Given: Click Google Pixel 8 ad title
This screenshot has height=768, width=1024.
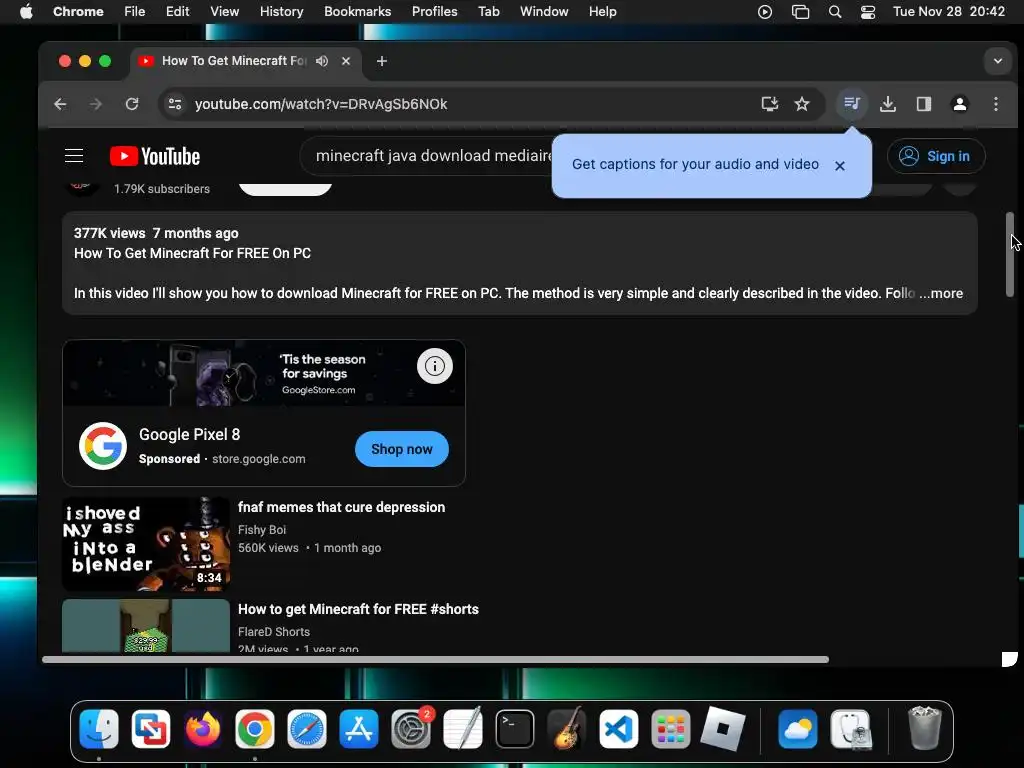Looking at the screenshot, I should [x=189, y=434].
